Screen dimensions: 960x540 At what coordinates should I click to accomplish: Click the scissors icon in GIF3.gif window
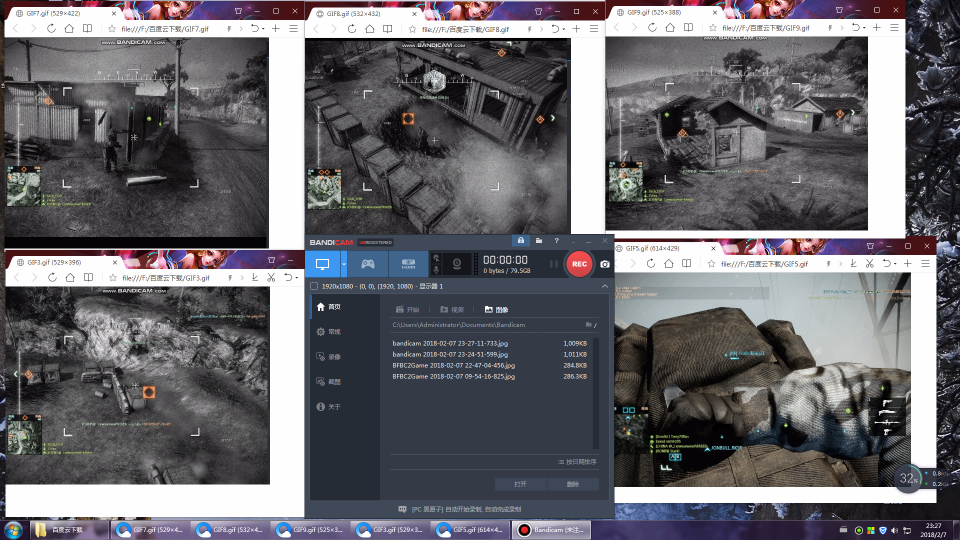click(x=271, y=278)
